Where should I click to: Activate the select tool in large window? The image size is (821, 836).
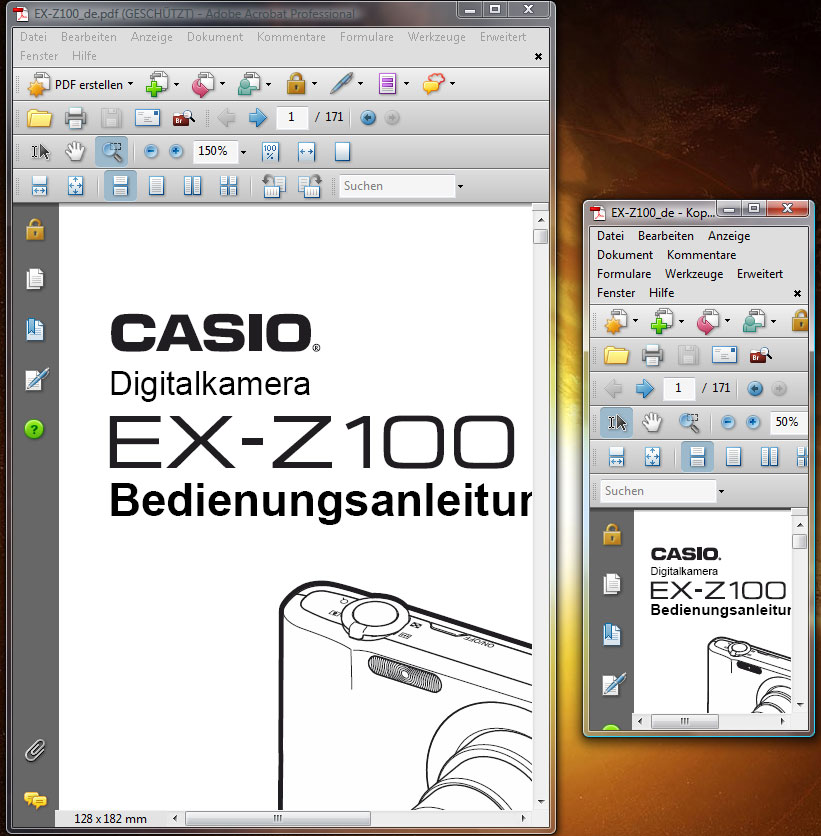pos(40,152)
